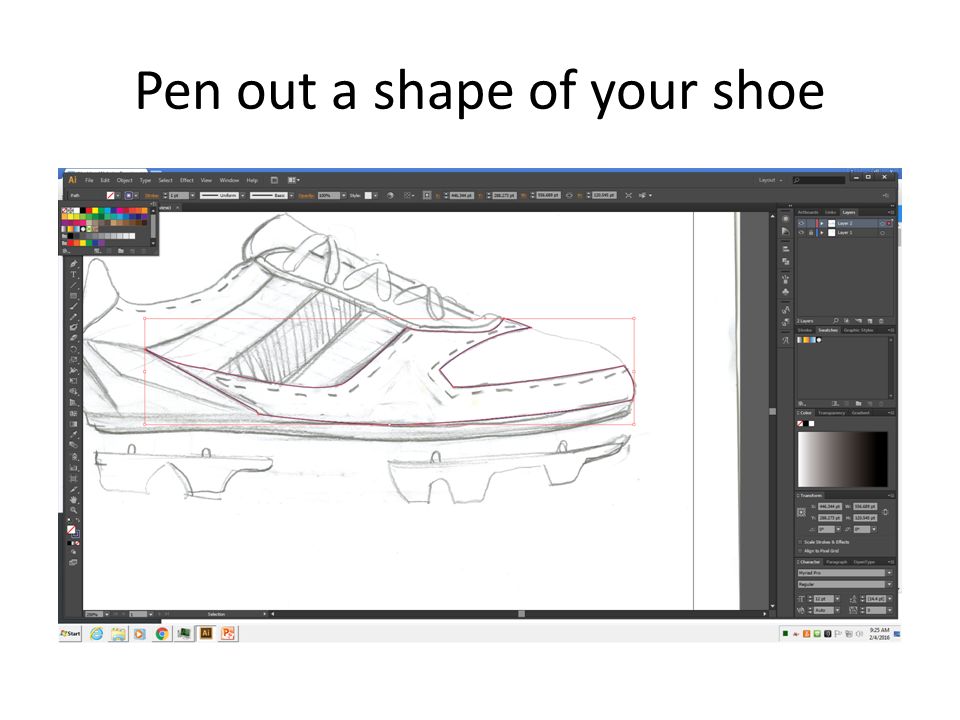
Task: Open the Window menu
Action: (x=229, y=180)
